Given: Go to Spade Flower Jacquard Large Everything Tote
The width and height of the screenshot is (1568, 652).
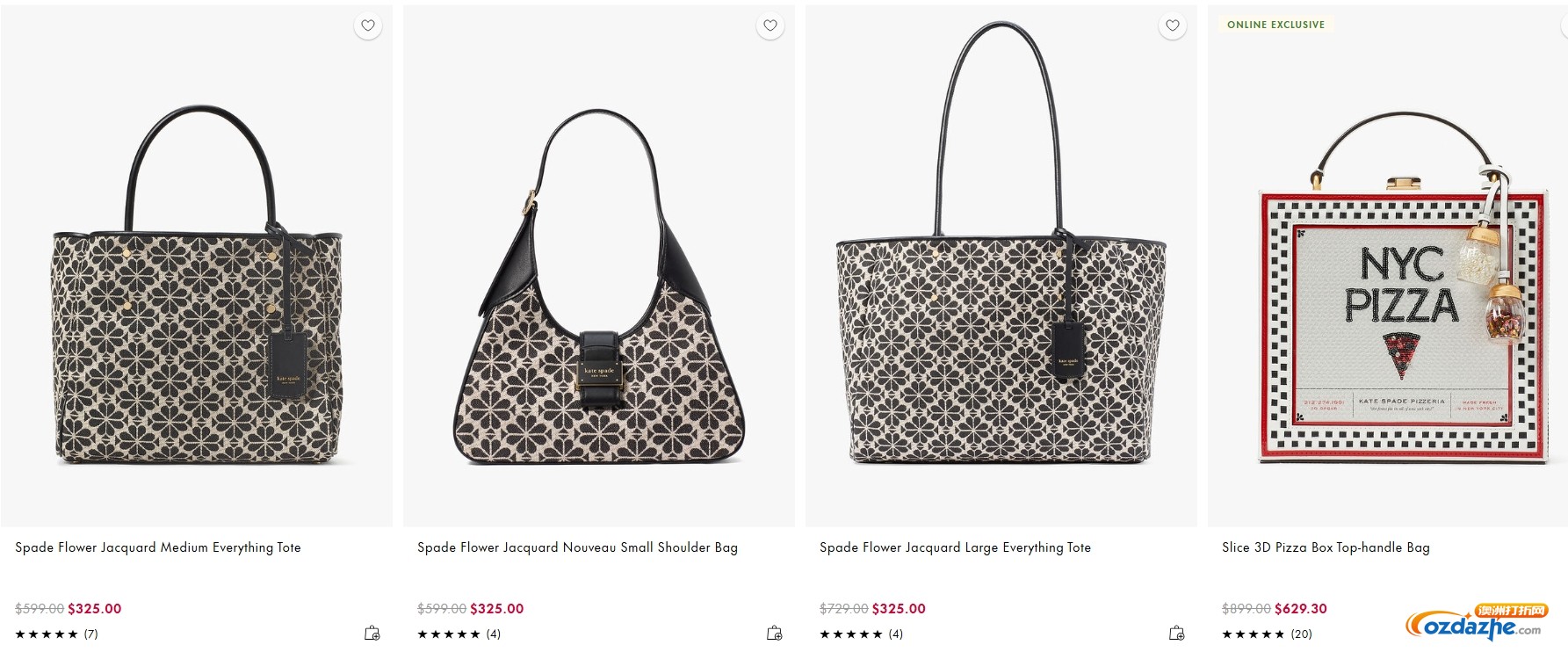Looking at the screenshot, I should click(955, 547).
